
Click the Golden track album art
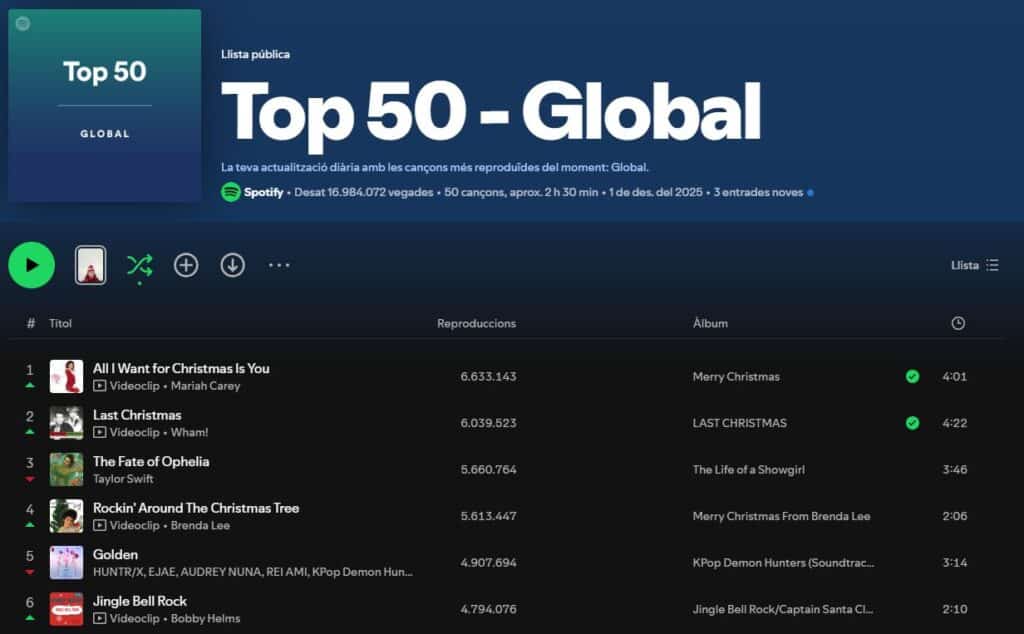(66, 563)
